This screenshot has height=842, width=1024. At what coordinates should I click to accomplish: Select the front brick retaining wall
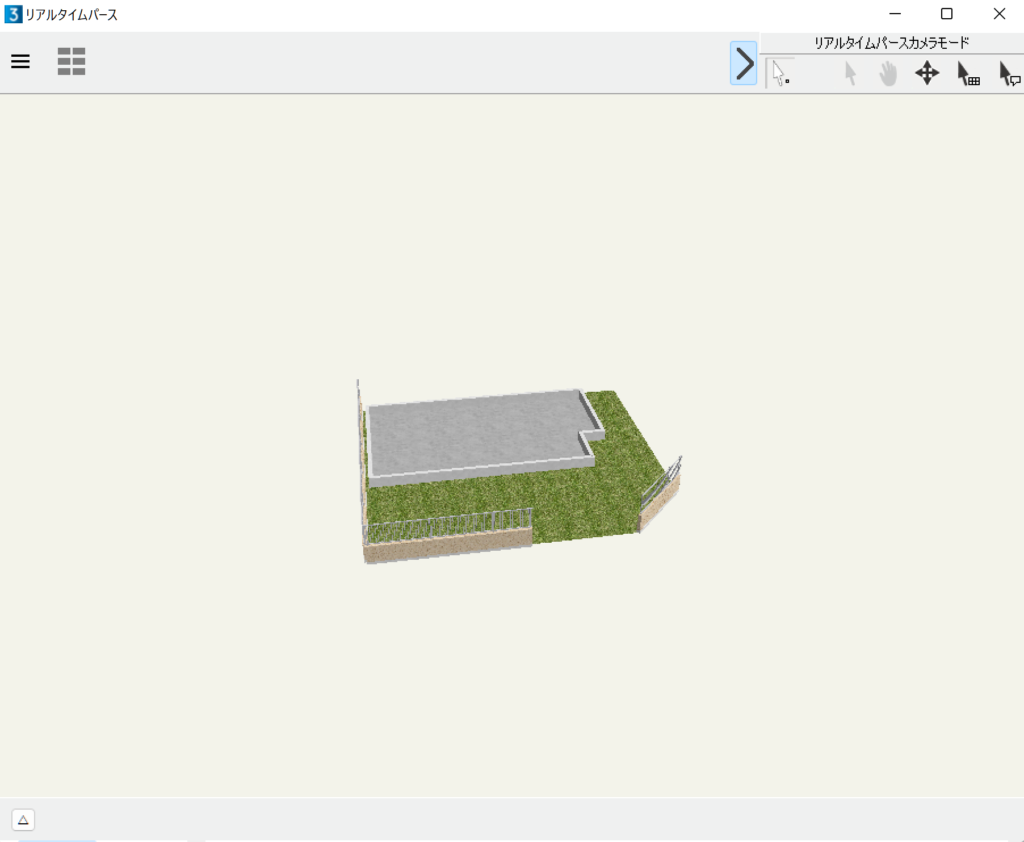448,547
